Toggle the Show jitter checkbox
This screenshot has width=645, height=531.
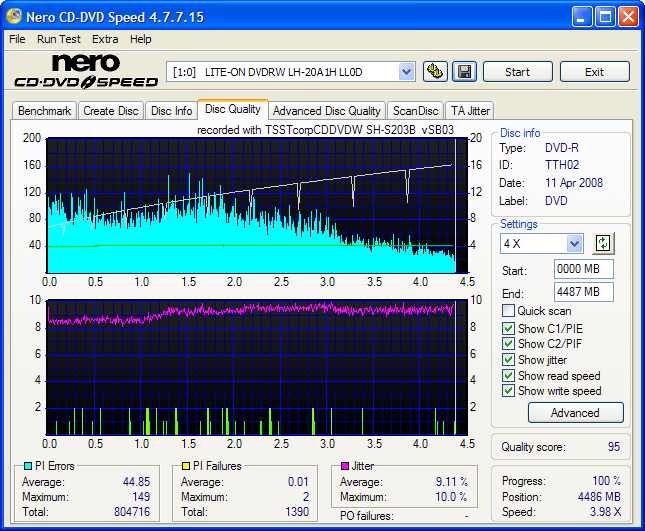(509, 360)
